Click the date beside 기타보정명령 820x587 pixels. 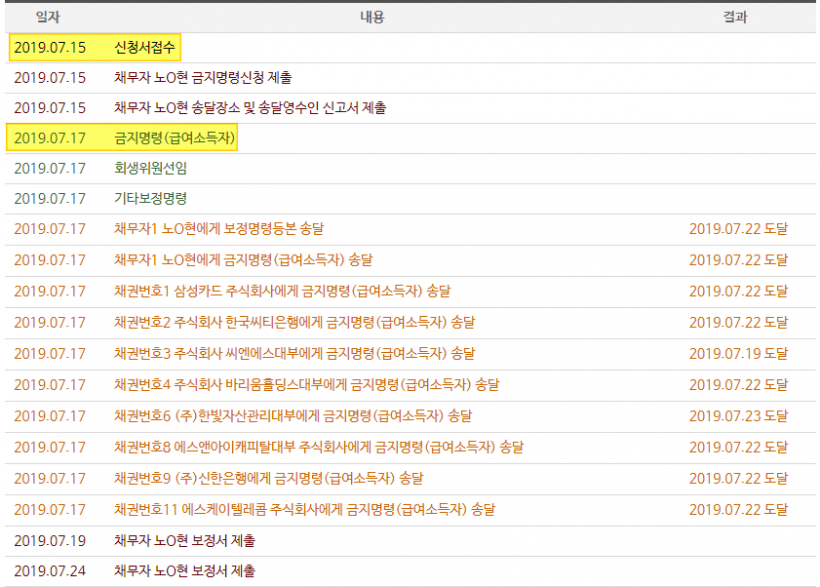coord(50,199)
